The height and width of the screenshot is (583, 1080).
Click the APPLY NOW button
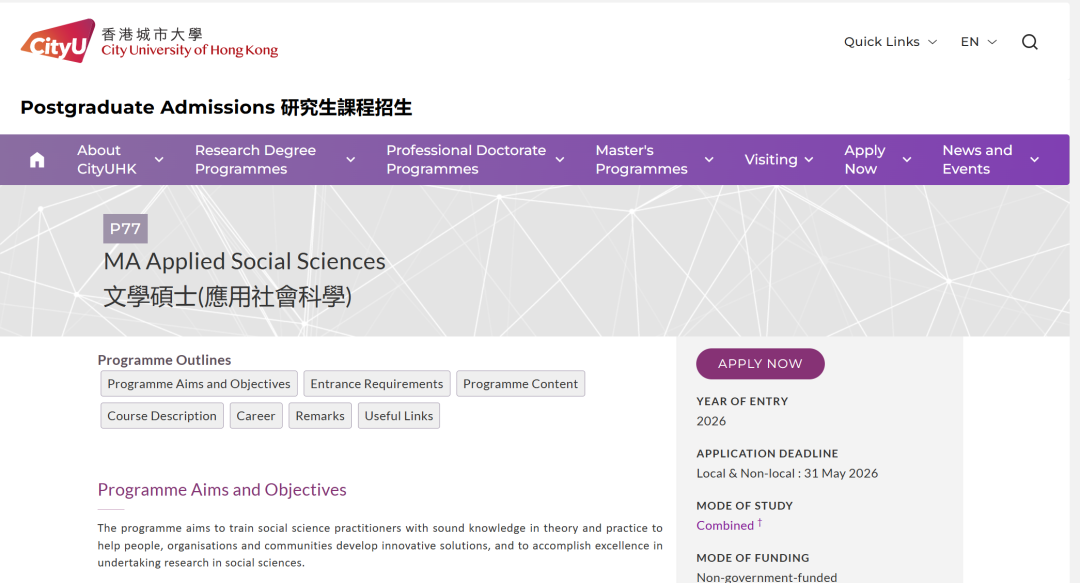(760, 363)
